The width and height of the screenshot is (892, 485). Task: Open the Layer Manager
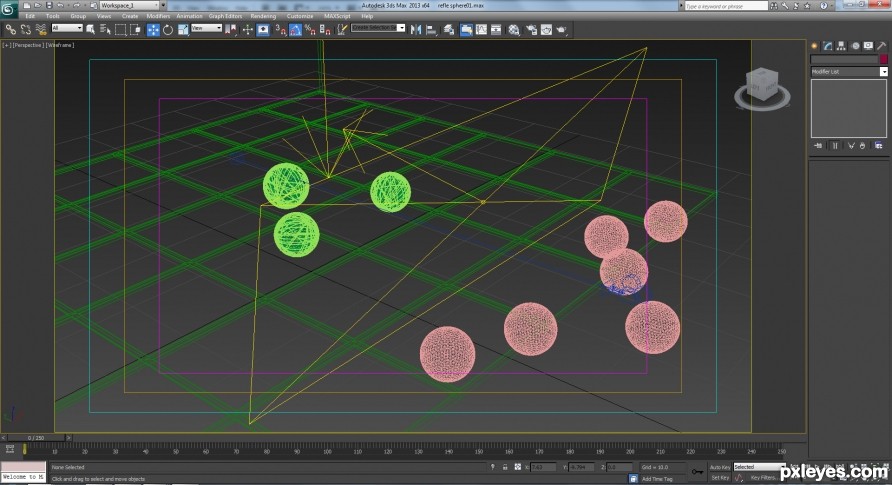click(x=449, y=30)
